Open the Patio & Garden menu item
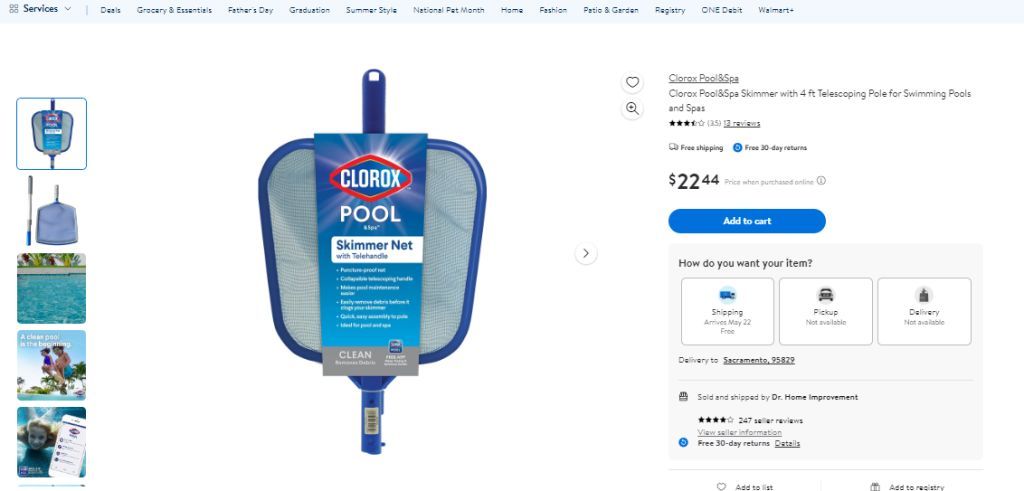The image size is (1024, 491). [611, 10]
